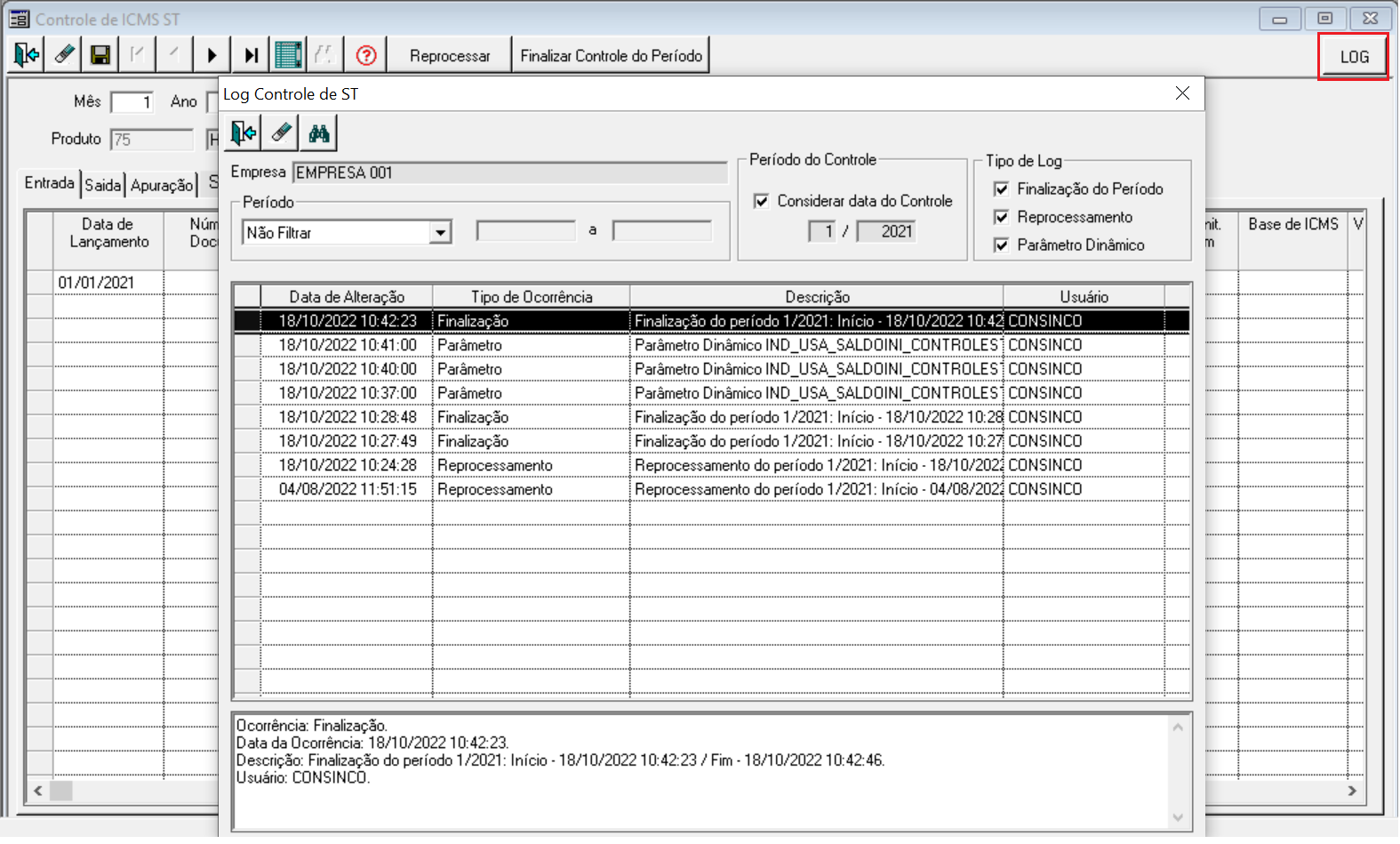Click greyed first record arrow icon
The image size is (1400, 844).
137,55
